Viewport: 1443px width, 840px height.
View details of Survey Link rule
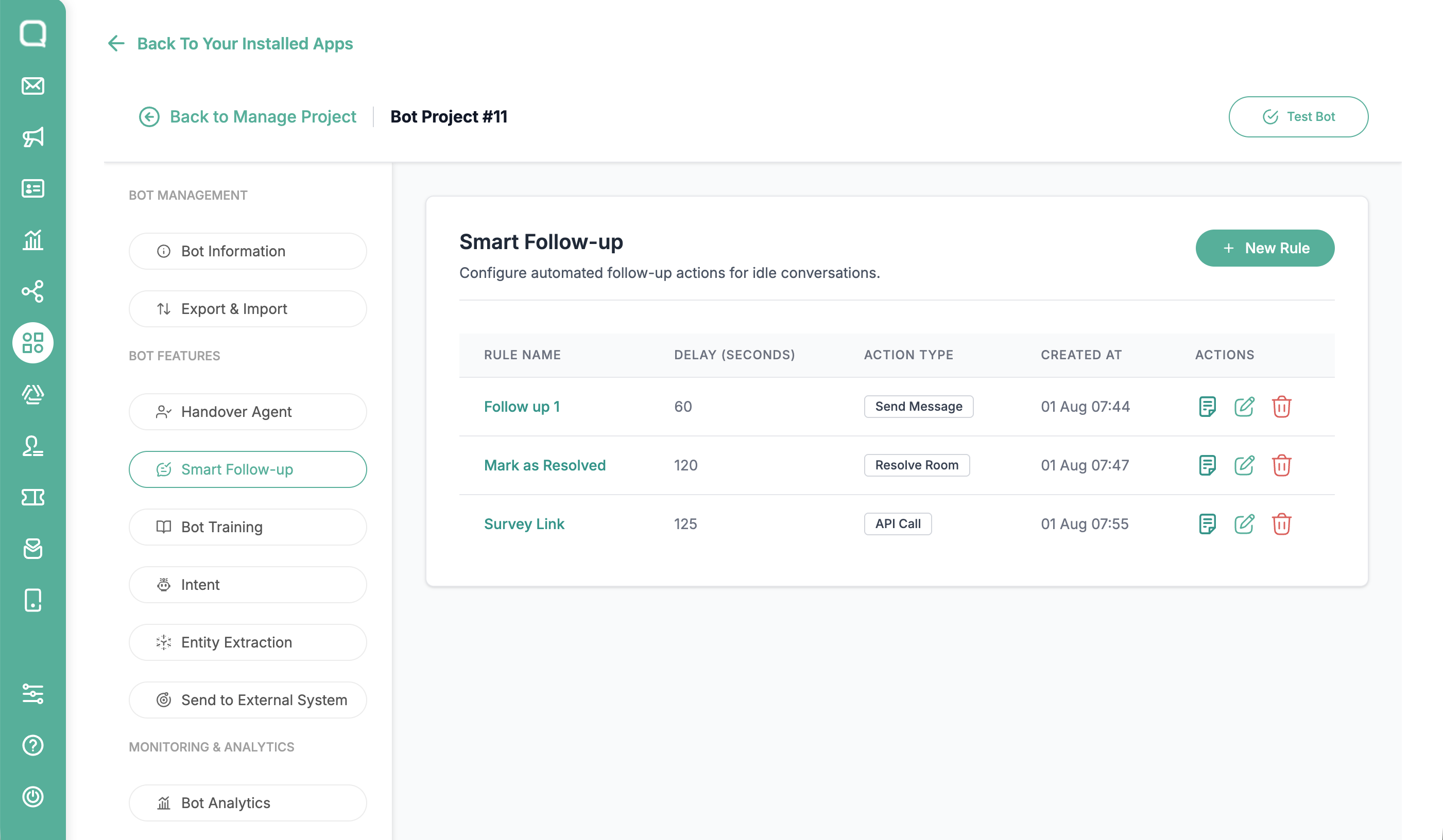click(x=1207, y=523)
